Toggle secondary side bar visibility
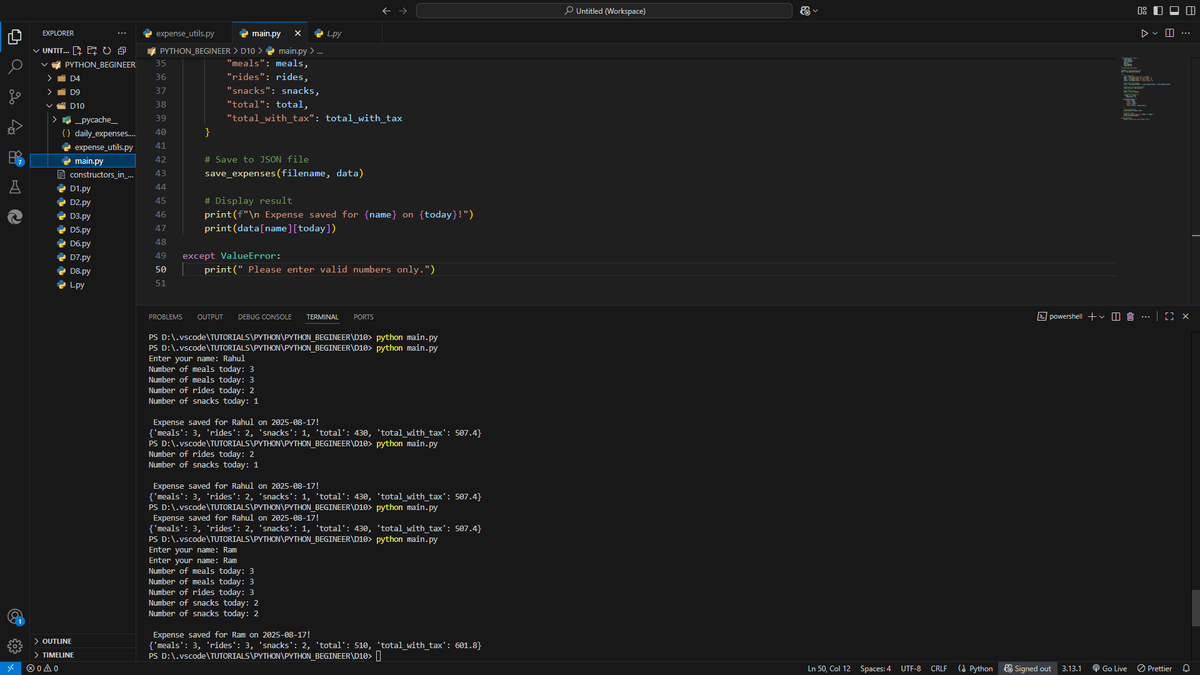 click(x=1189, y=11)
